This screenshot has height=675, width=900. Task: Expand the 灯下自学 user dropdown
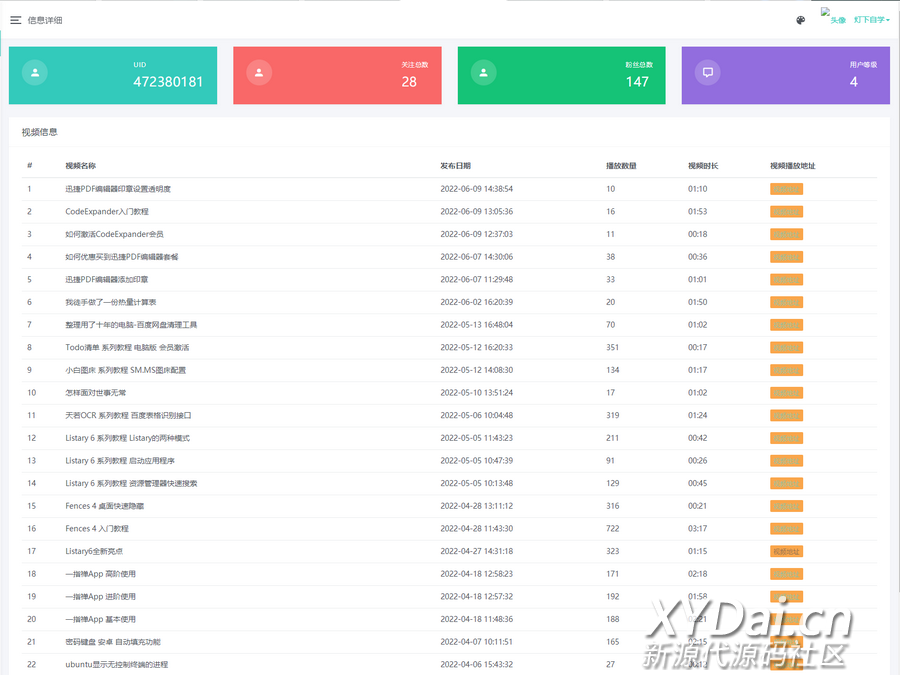871,20
